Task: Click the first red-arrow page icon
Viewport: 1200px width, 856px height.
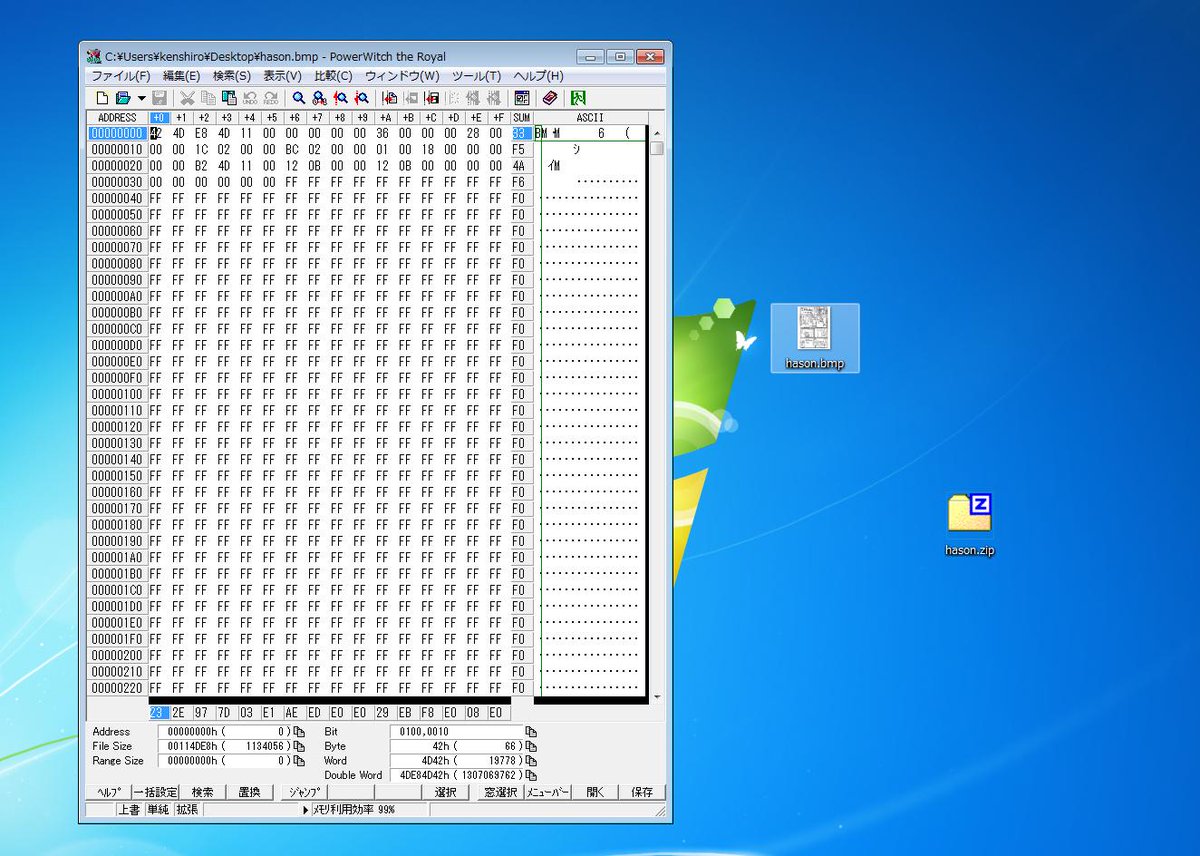Action: pos(390,98)
